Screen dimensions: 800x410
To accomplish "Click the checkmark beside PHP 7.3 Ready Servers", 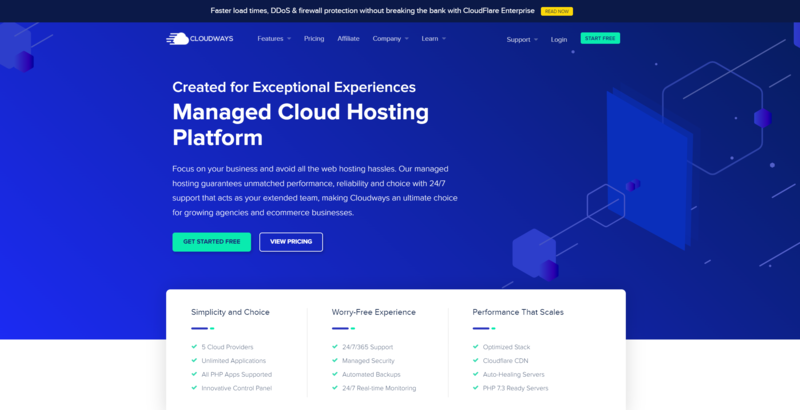I will click(476, 388).
